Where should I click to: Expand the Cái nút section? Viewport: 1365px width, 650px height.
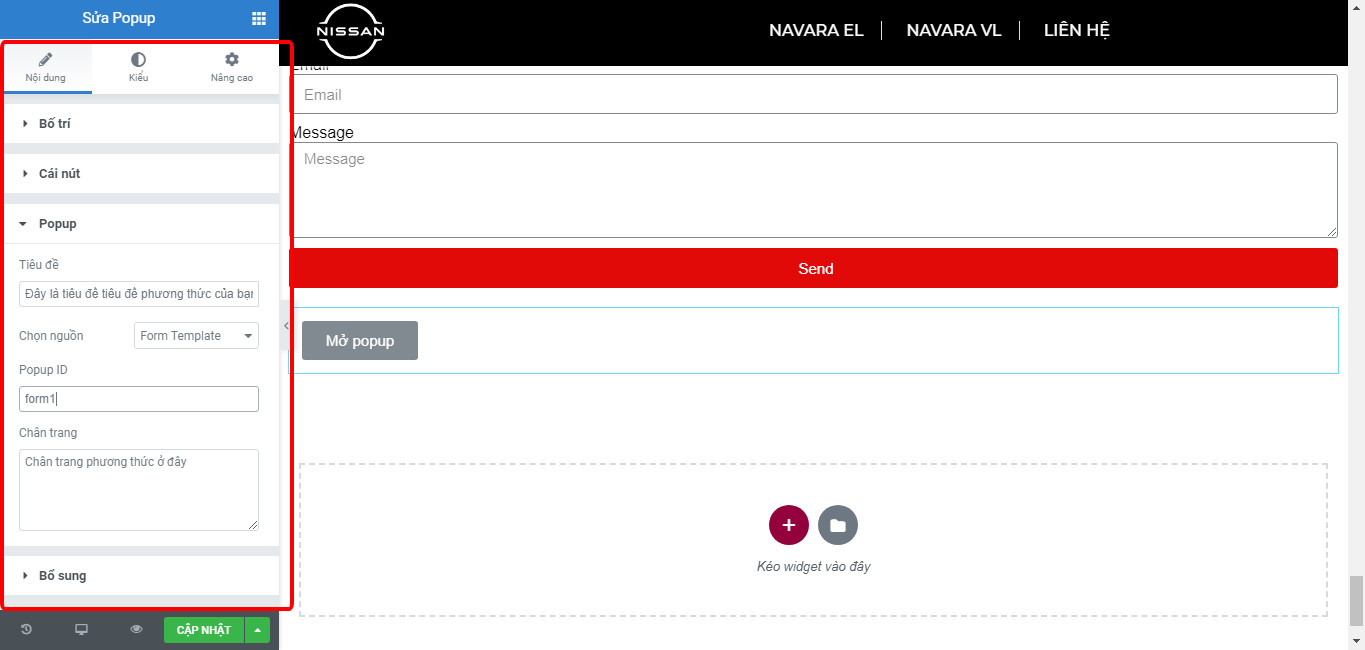pos(59,174)
